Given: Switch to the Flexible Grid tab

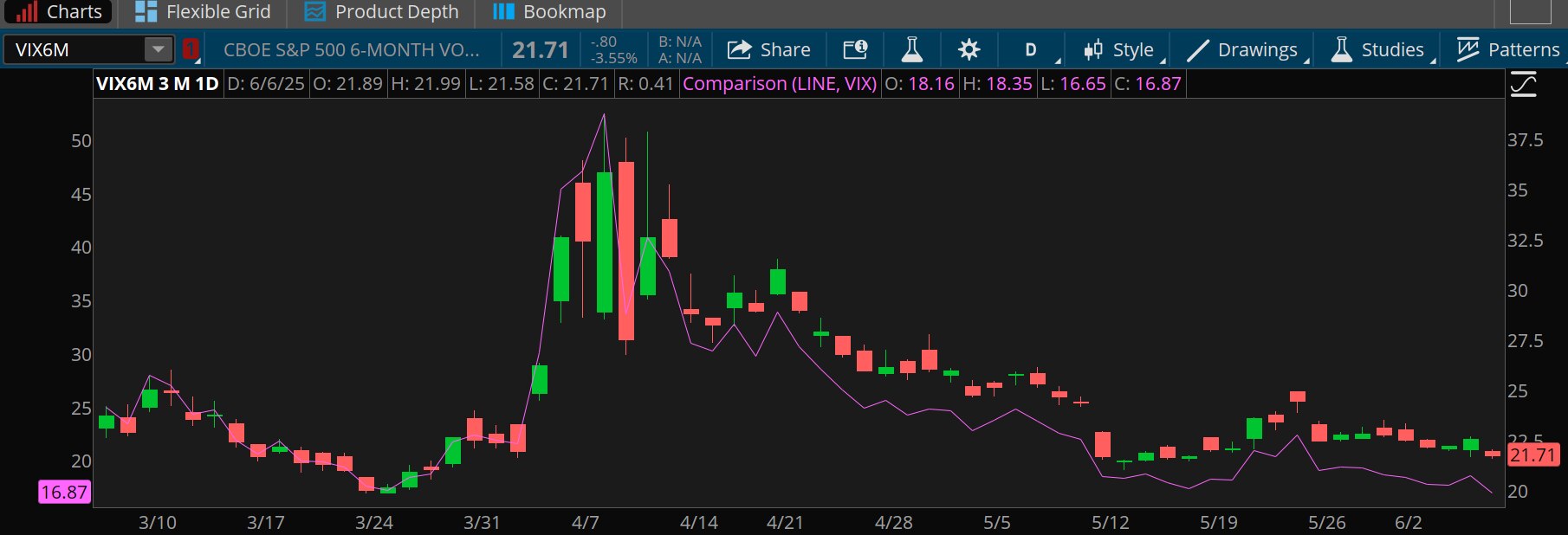Looking at the screenshot, I should click(x=204, y=12).
